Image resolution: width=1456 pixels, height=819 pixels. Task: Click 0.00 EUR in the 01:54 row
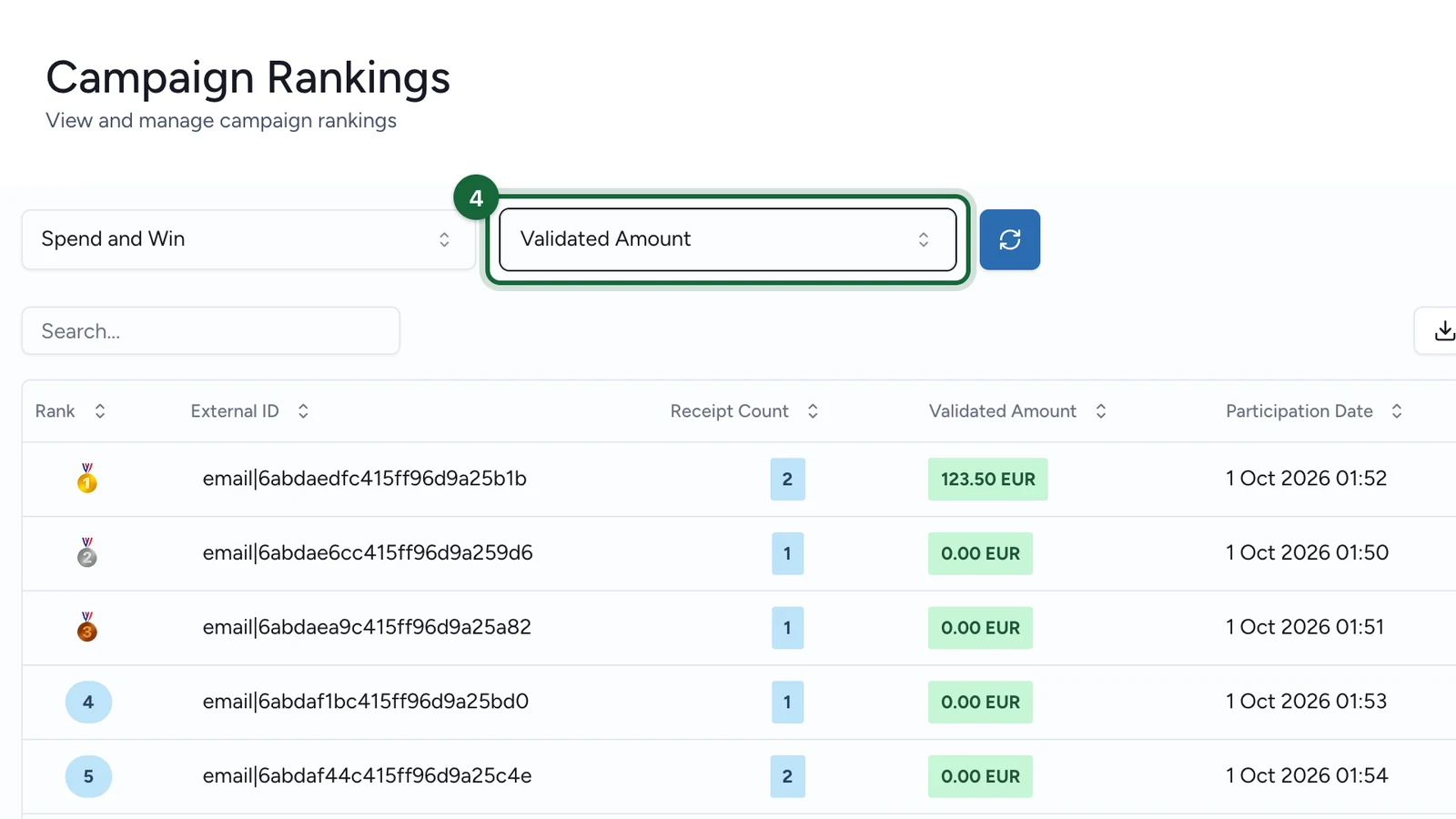(x=980, y=776)
